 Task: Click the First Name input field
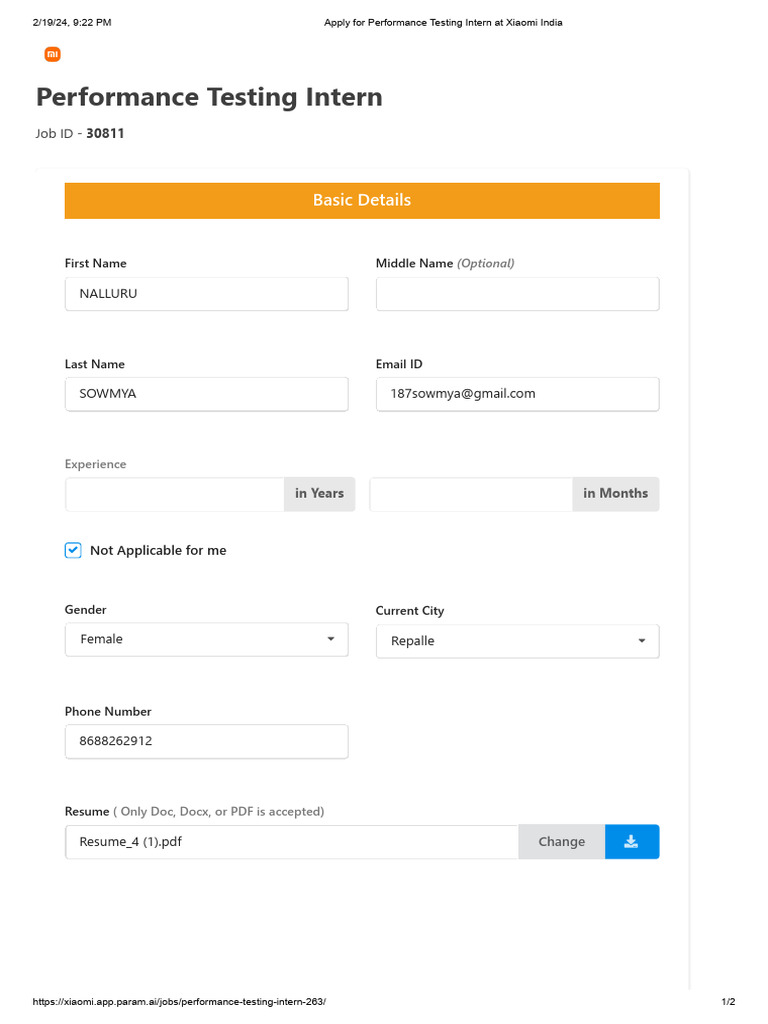[x=206, y=294]
